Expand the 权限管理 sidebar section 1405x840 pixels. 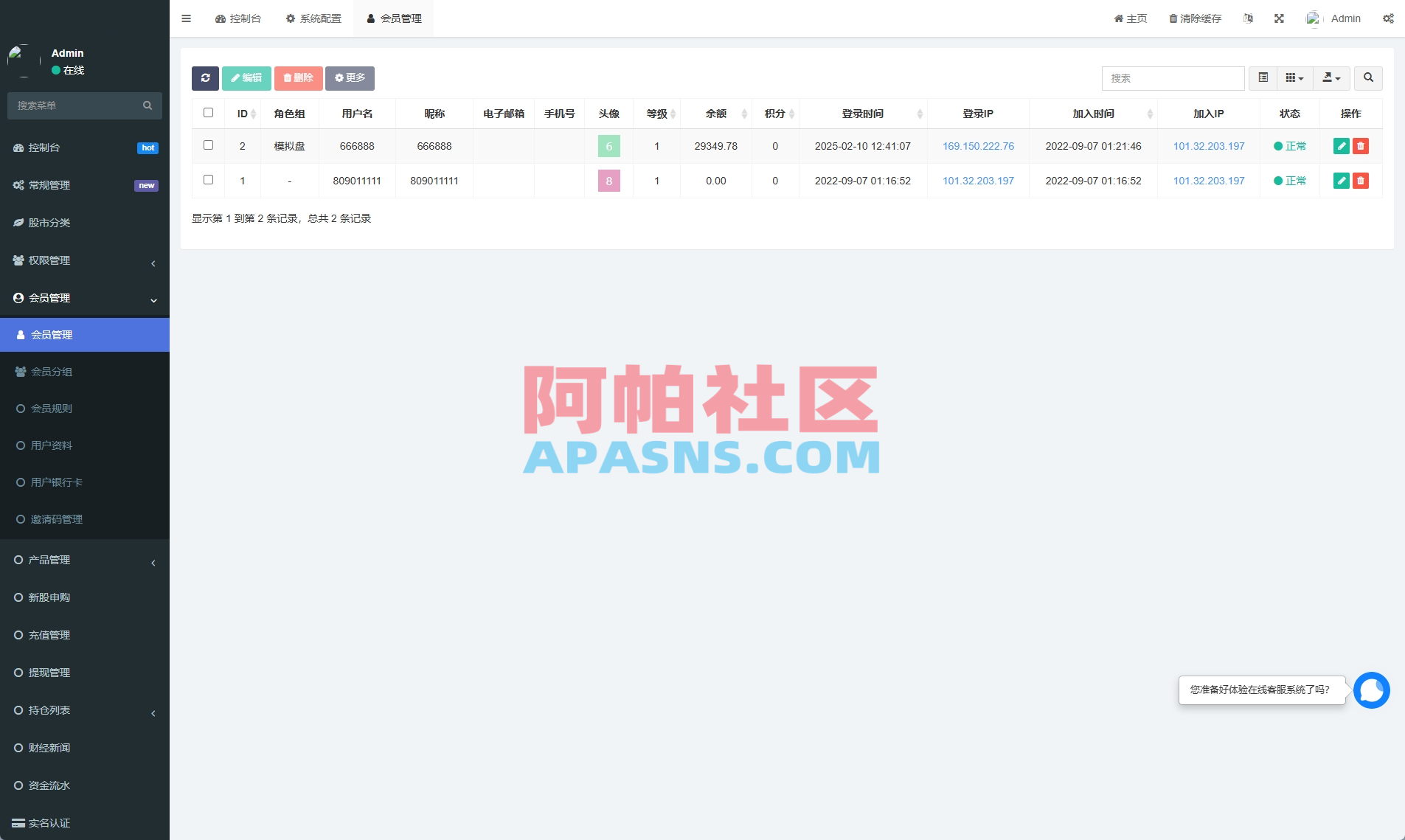(85, 260)
